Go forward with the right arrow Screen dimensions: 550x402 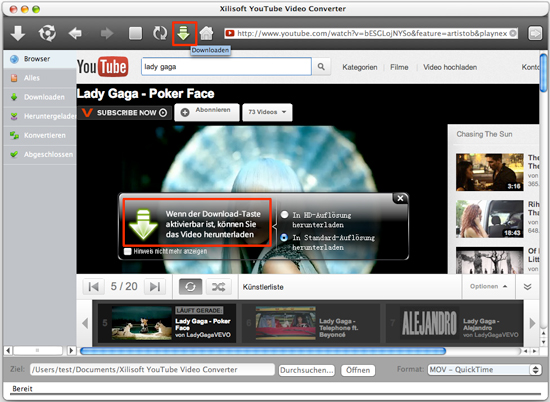(107, 34)
